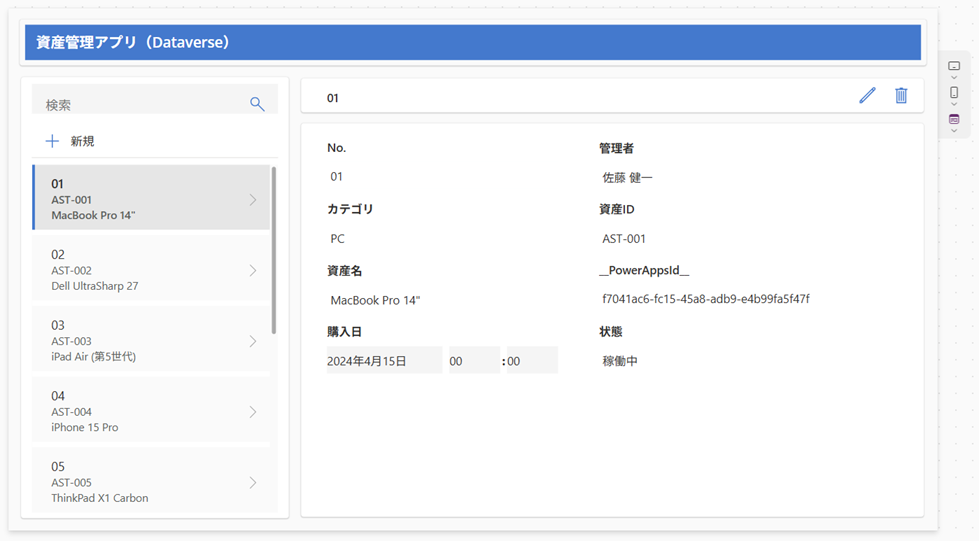
Task: Open the chevron on the AST-002 row
Action: (x=252, y=270)
